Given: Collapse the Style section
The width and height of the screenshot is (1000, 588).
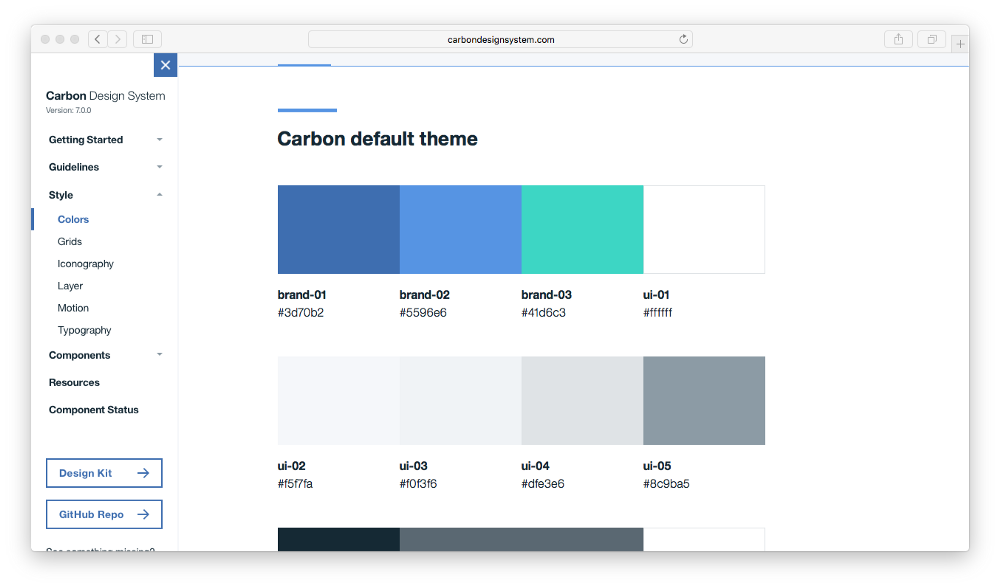Looking at the screenshot, I should pyautogui.click(x=104, y=195).
